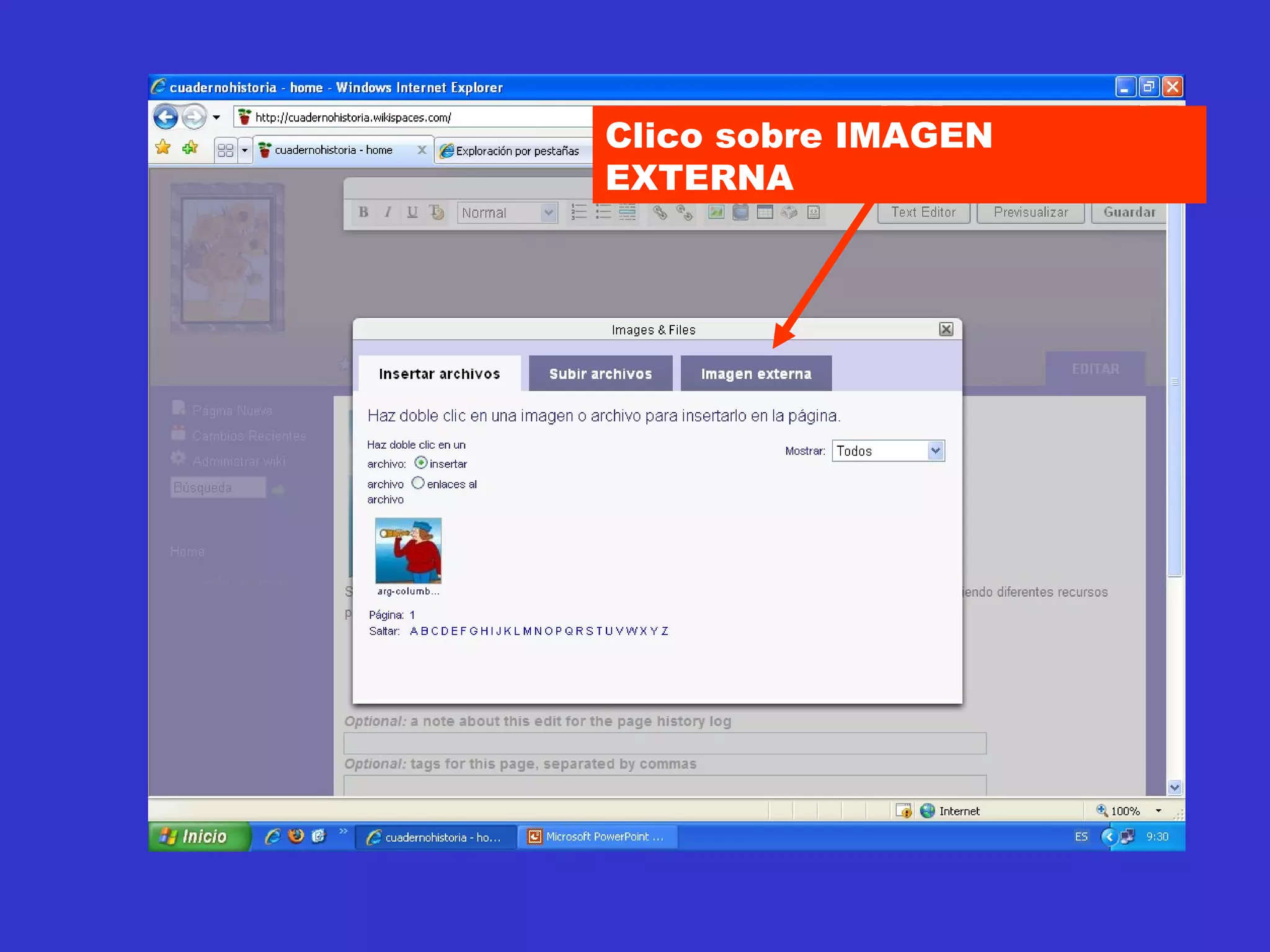Switch to the Imagen externa tab
Screen dimensions: 1270x952
coord(756,373)
